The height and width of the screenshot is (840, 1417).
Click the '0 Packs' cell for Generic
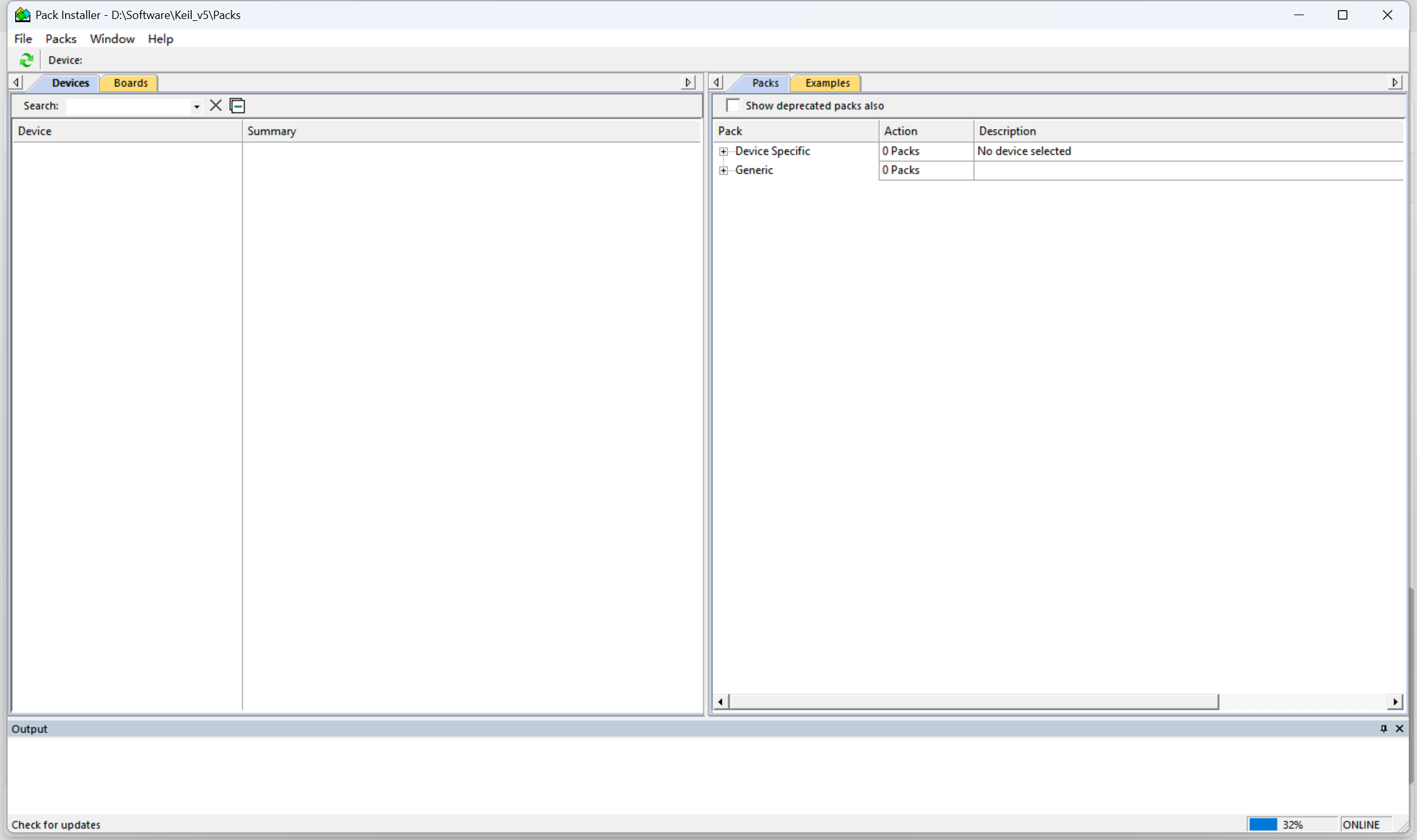tap(927, 170)
